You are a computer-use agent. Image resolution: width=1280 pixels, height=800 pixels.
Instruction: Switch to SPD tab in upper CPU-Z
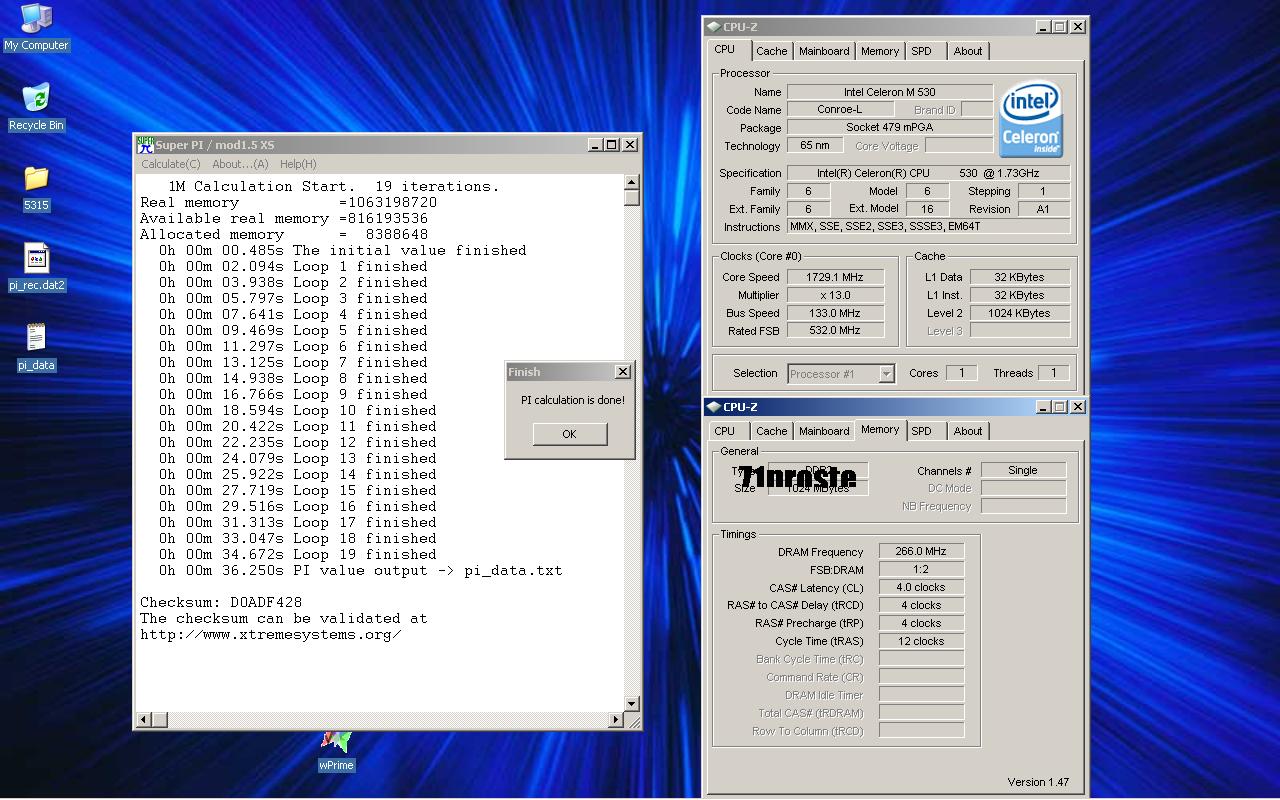coord(922,51)
